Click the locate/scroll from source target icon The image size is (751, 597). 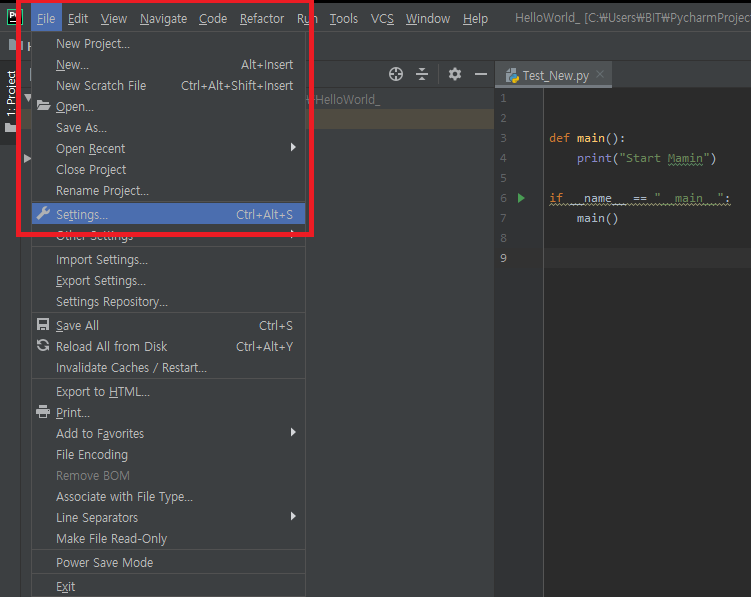coord(396,74)
